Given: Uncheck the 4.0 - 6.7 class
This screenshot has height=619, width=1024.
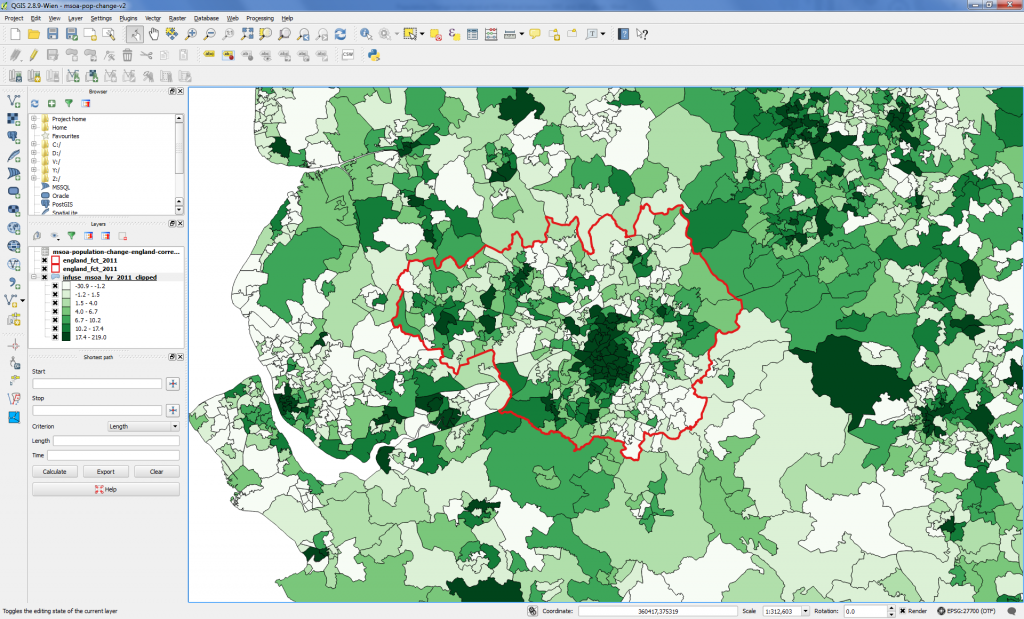Looking at the screenshot, I should (55, 311).
